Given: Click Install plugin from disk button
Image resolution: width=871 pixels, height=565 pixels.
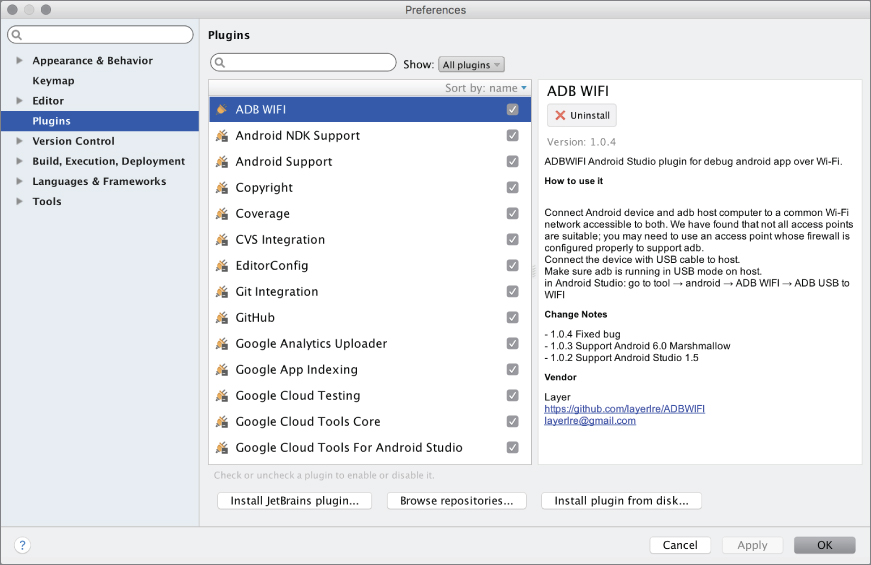Looking at the screenshot, I should tap(622, 501).
